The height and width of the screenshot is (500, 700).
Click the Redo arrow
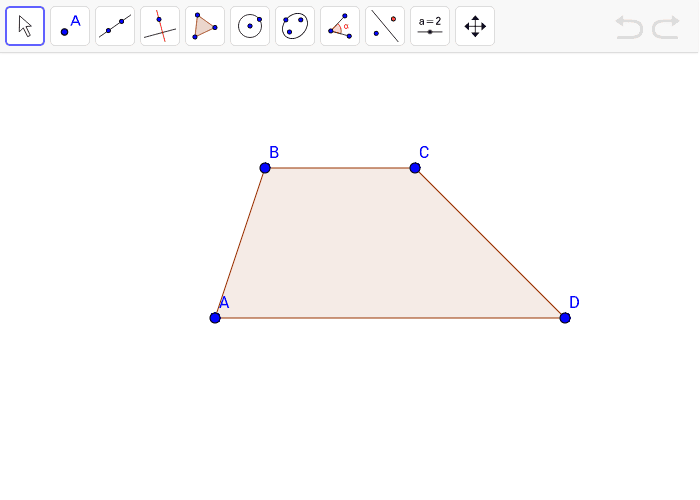coord(666,27)
